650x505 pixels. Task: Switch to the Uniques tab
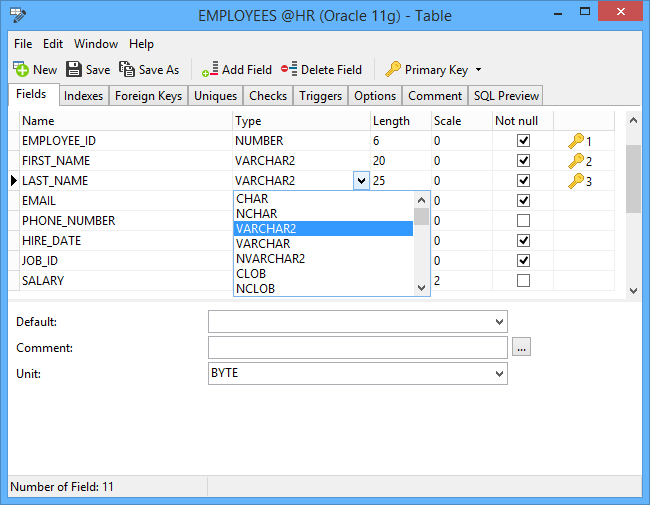click(216, 96)
